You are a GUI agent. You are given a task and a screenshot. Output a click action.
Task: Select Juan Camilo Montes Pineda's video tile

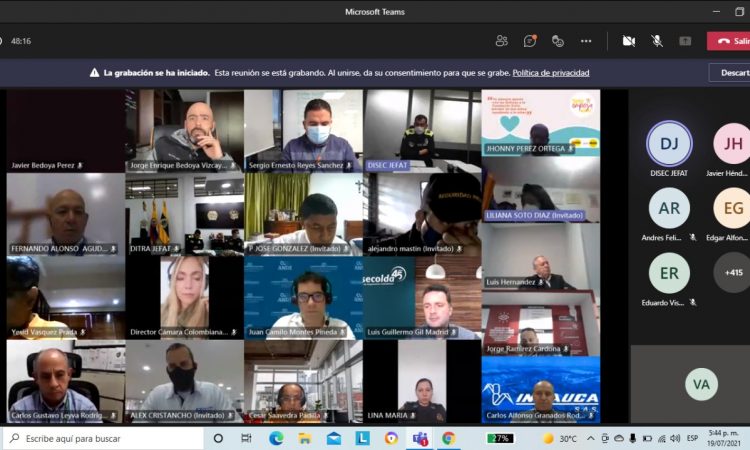click(303, 297)
